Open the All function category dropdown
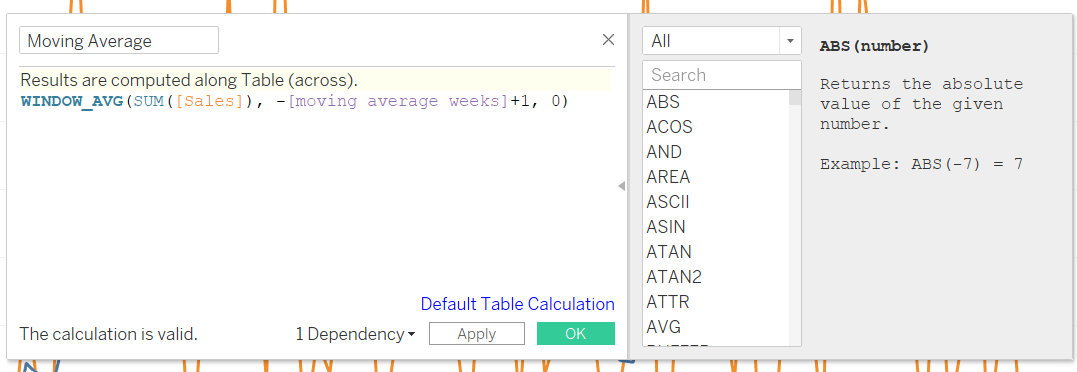This screenshot has height=372, width=1077. [722, 40]
